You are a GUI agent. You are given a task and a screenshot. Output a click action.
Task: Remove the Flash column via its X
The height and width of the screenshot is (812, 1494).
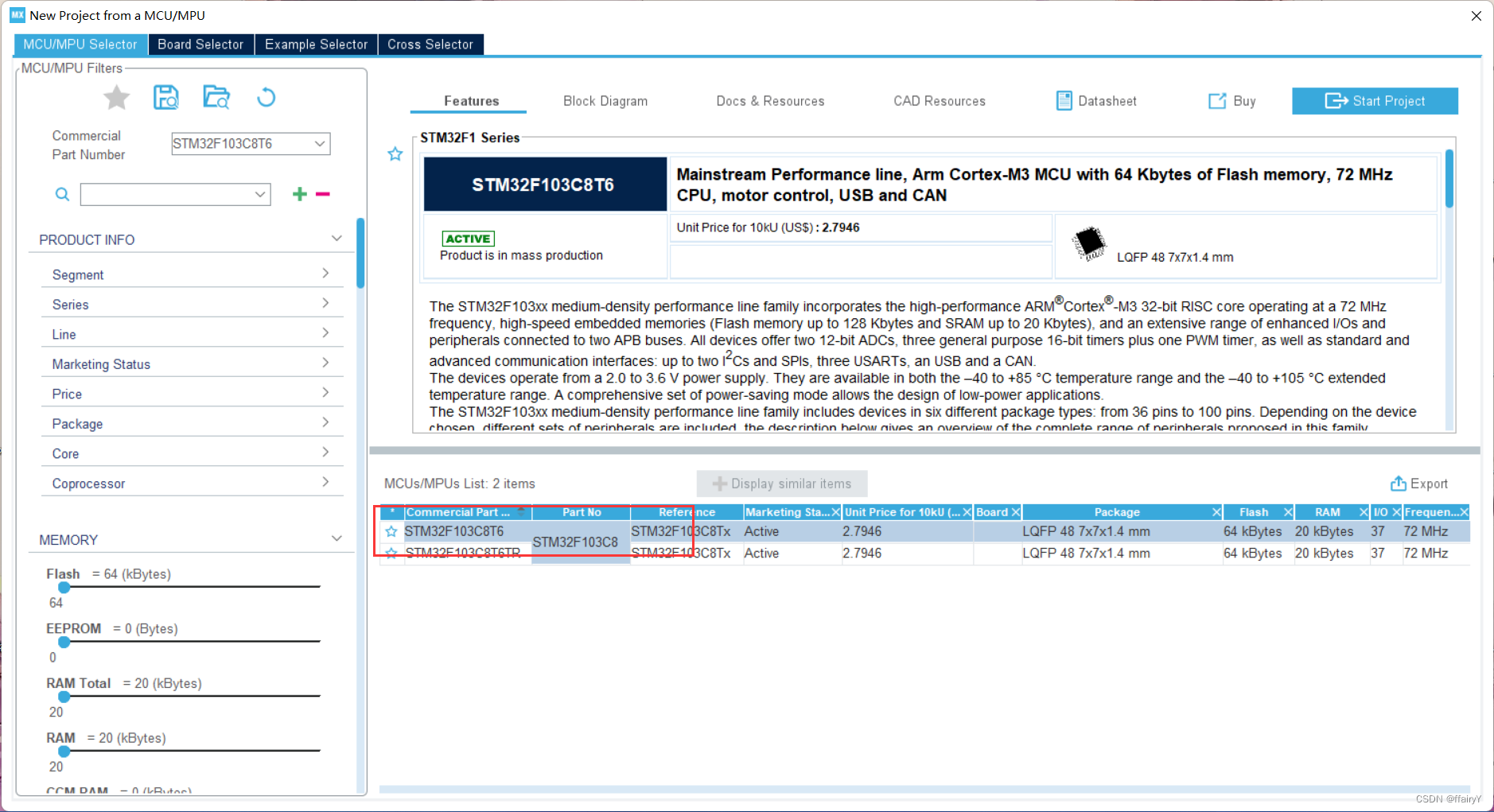tap(1288, 512)
